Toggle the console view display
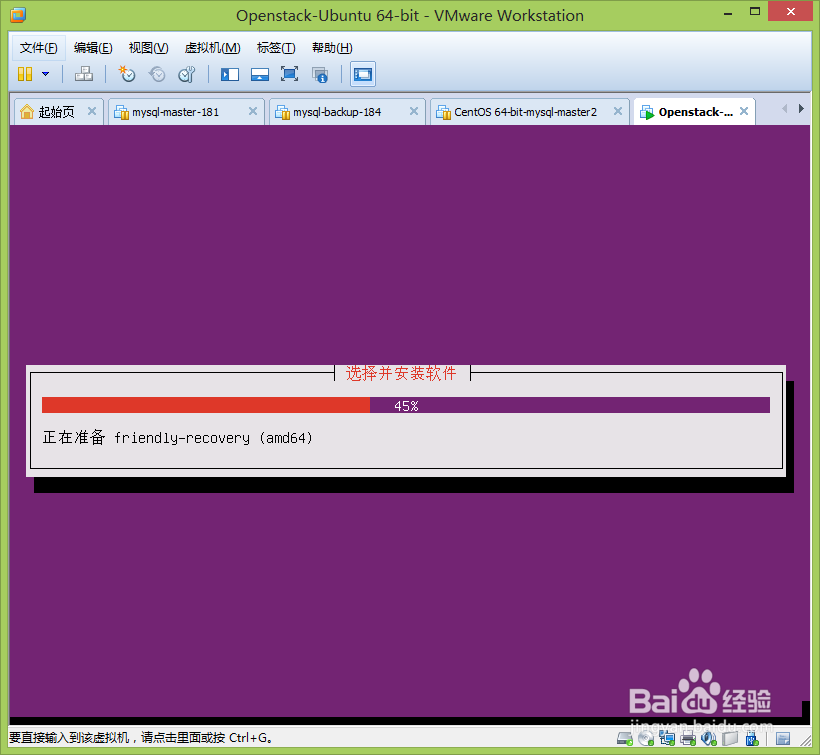 tap(362, 74)
